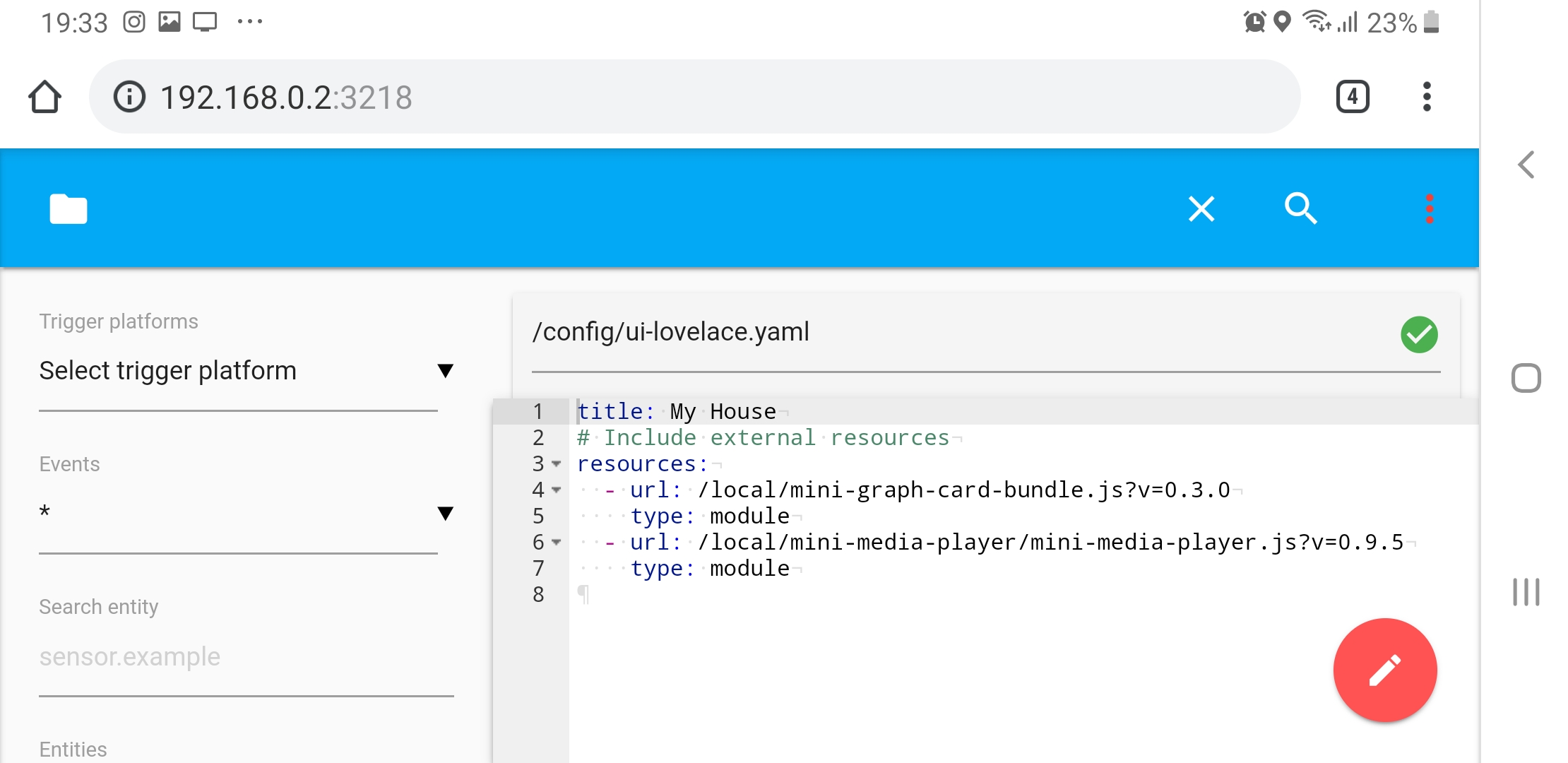Fold the url entry on line 4
This screenshot has height=763, width=1568.
click(557, 490)
